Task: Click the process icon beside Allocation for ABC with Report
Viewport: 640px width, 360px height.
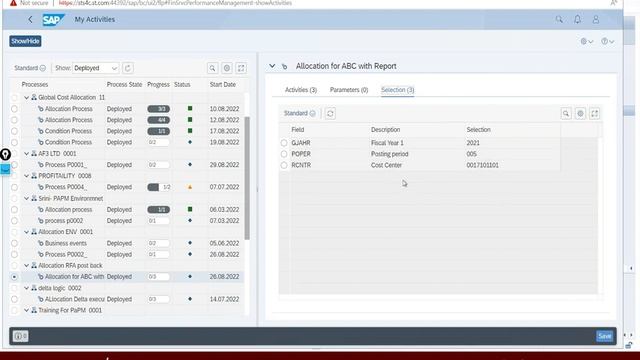Action: [x=284, y=66]
